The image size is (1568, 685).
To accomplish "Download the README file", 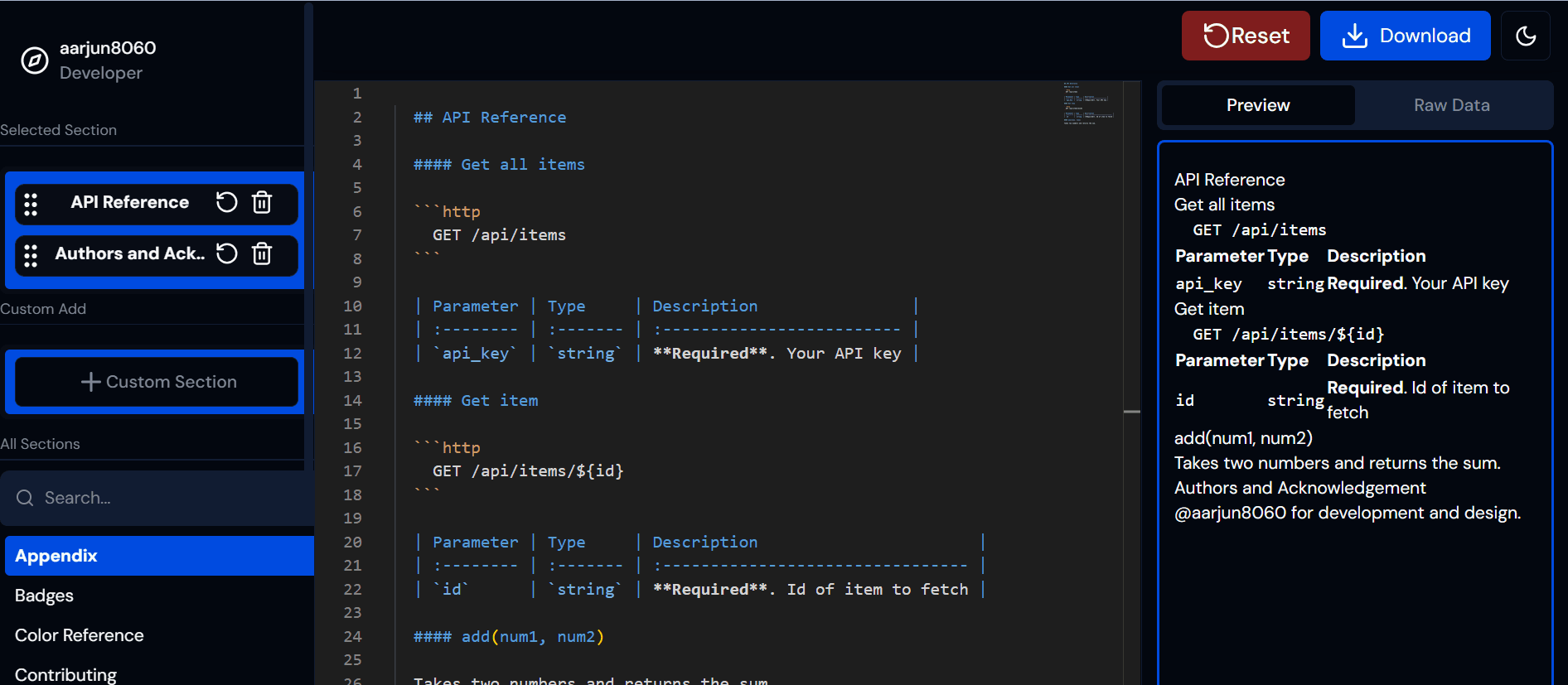I will coord(1406,36).
